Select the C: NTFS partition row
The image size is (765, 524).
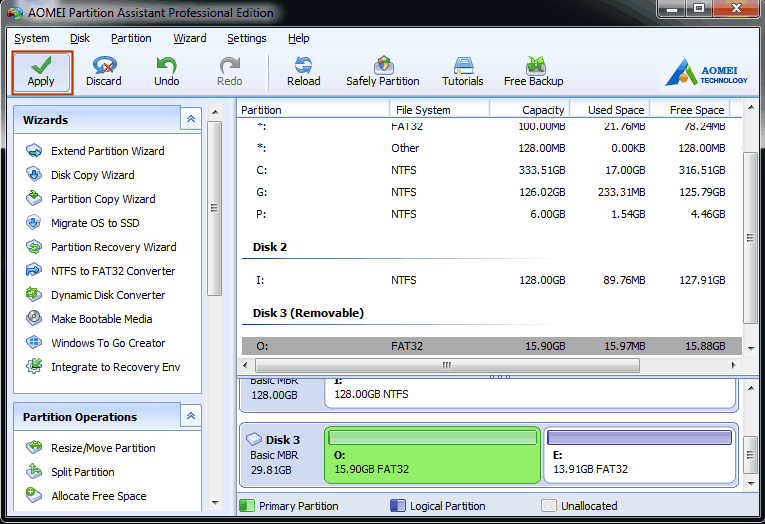click(x=491, y=170)
